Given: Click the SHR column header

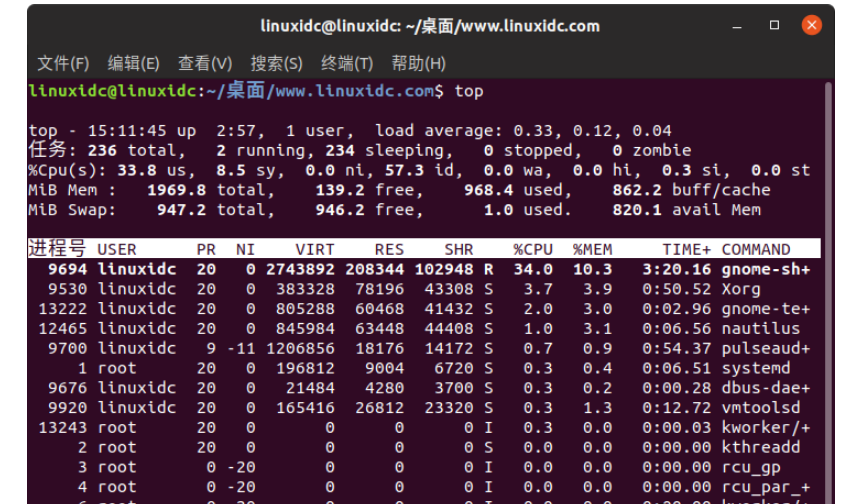Looking at the screenshot, I should coord(459,250).
